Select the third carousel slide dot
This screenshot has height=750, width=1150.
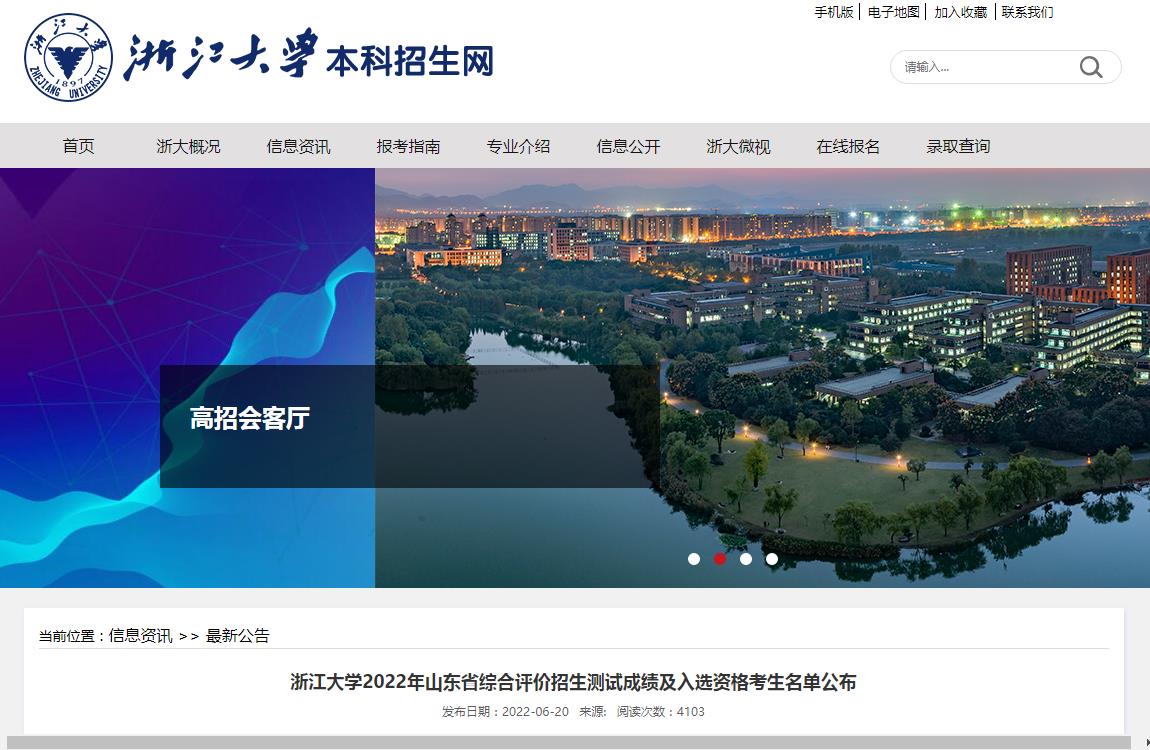point(746,559)
